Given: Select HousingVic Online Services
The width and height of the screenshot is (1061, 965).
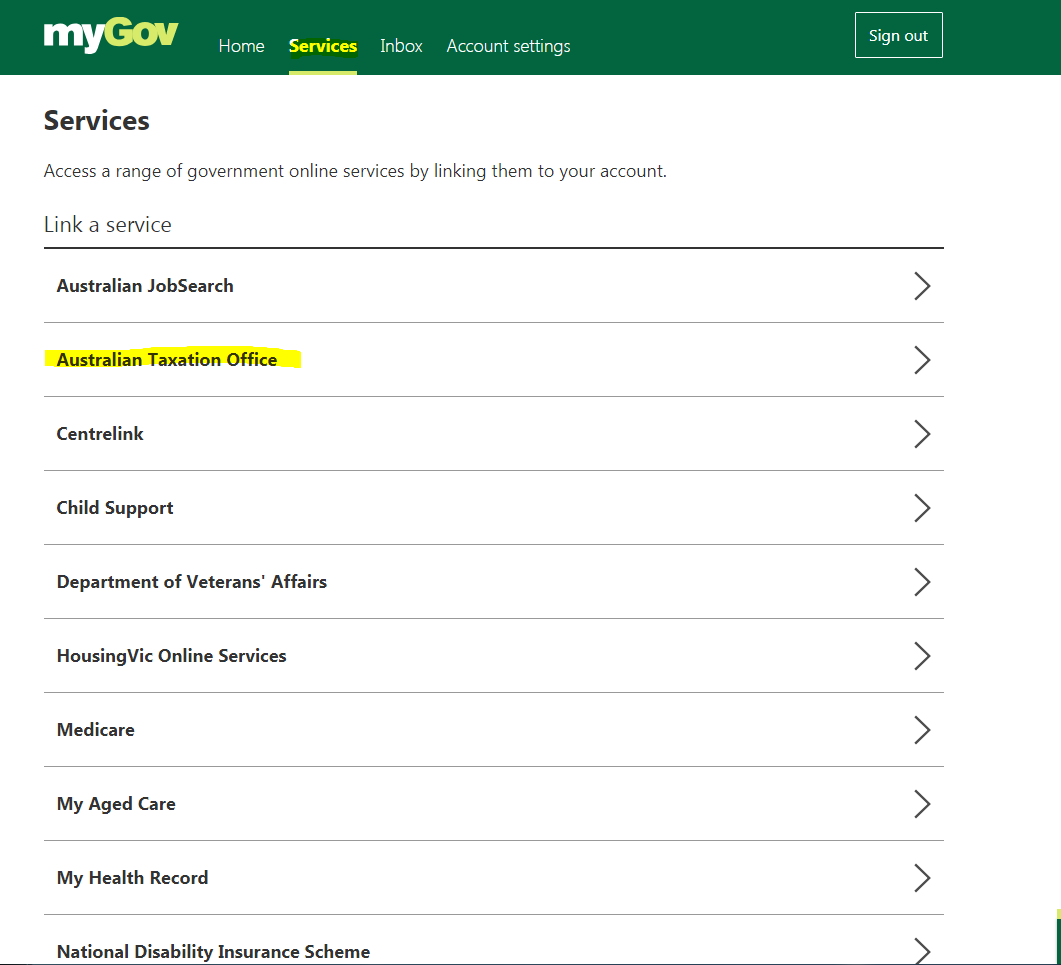Looking at the screenshot, I should coord(494,655).
